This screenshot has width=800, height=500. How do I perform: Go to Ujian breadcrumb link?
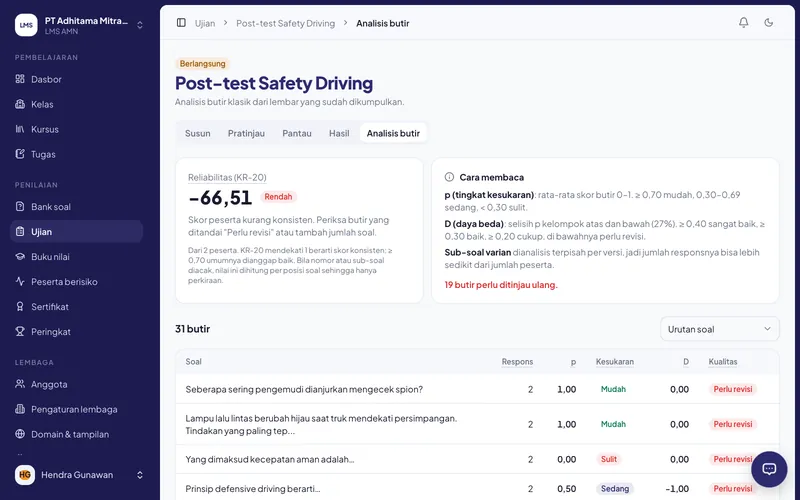click(x=205, y=23)
